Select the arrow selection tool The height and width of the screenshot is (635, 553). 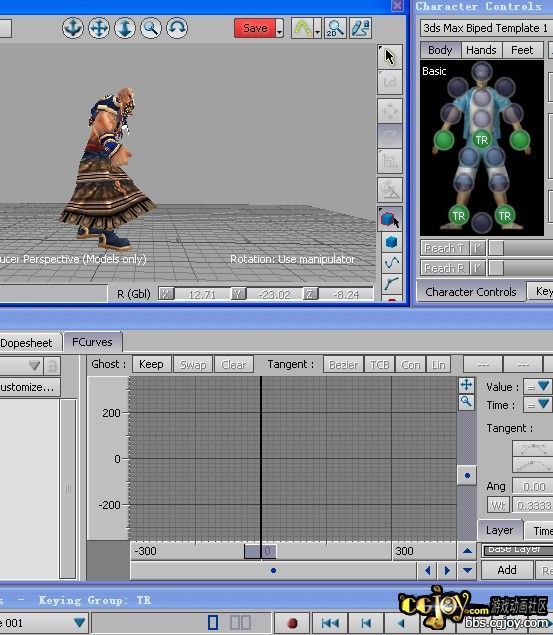click(x=389, y=57)
